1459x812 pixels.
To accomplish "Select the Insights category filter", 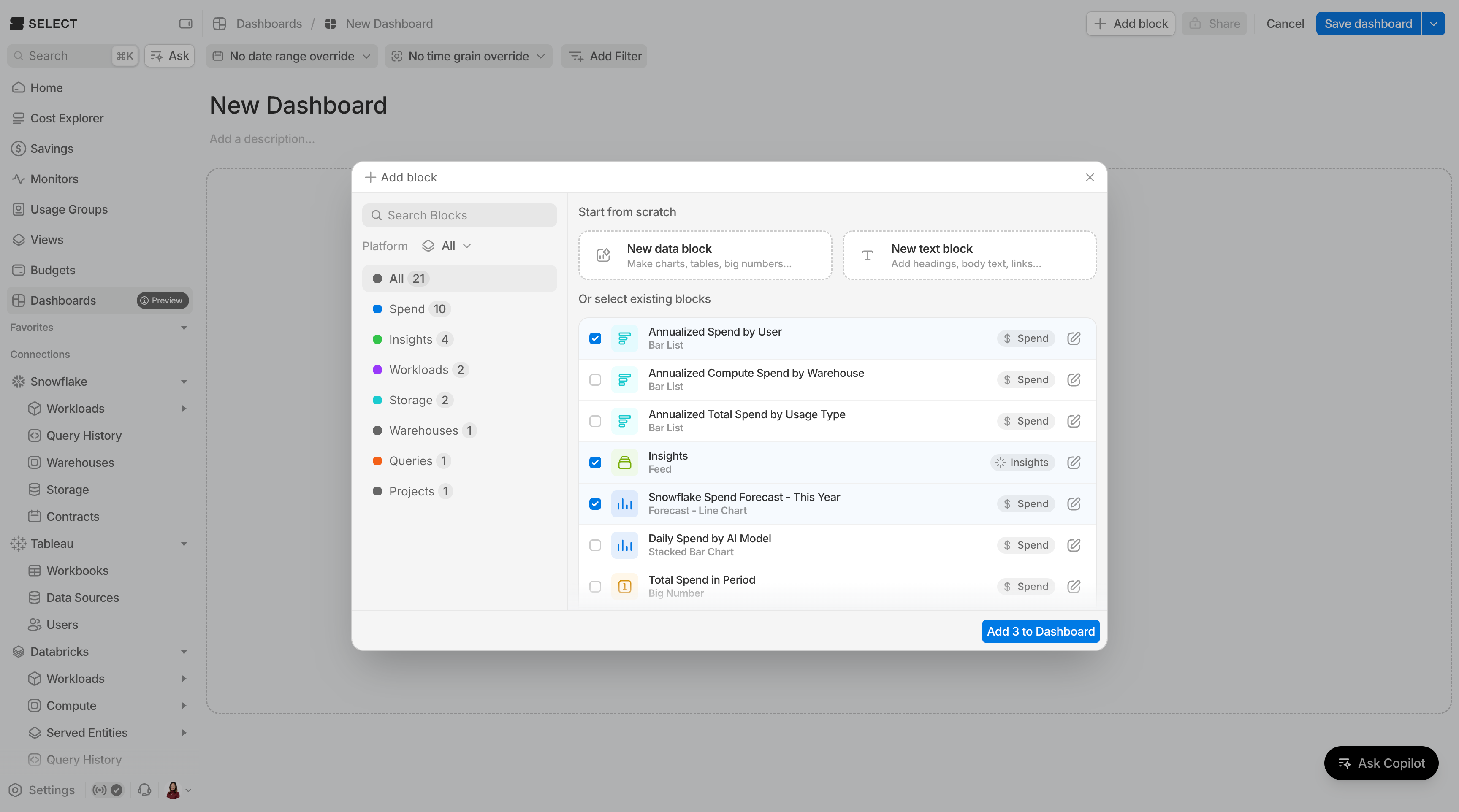I will coord(459,339).
